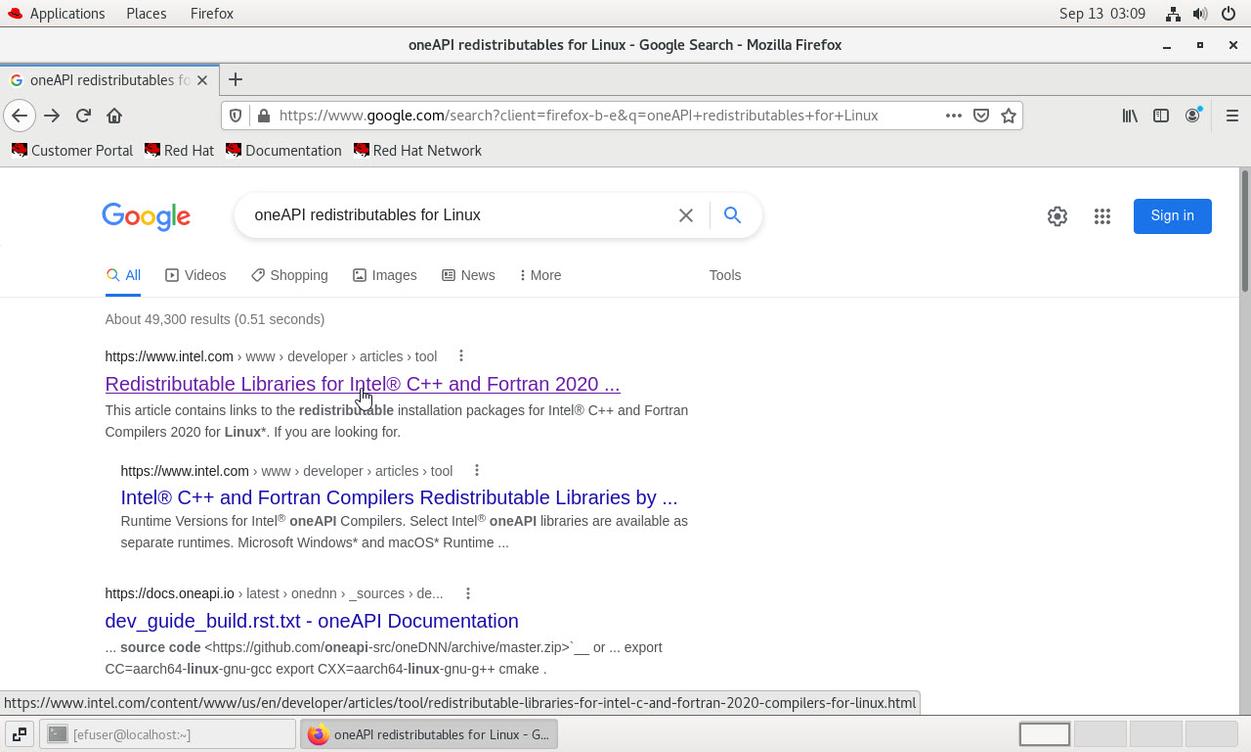This screenshot has width=1251, height=752.
Task: Open Google quick settings gear
Action: click(1057, 216)
